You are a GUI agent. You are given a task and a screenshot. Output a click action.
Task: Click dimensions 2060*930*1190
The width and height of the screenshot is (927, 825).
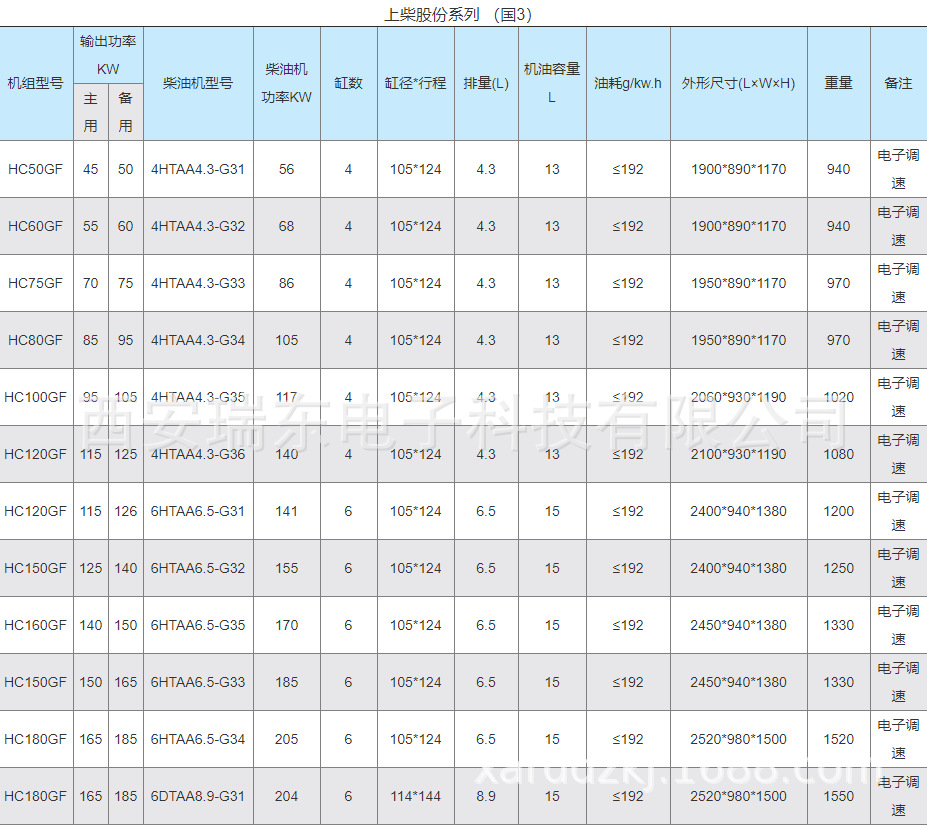coord(738,397)
